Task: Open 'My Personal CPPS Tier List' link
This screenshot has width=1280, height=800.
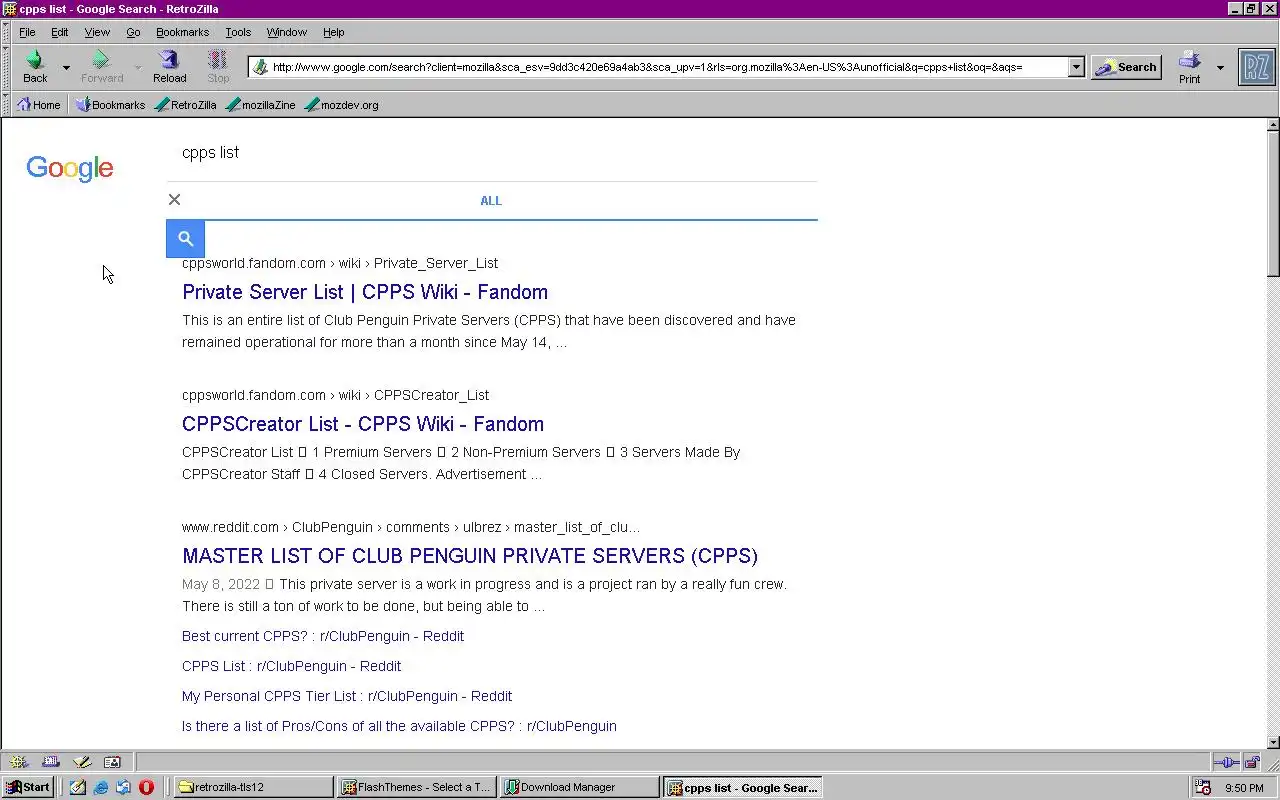Action: (x=347, y=696)
